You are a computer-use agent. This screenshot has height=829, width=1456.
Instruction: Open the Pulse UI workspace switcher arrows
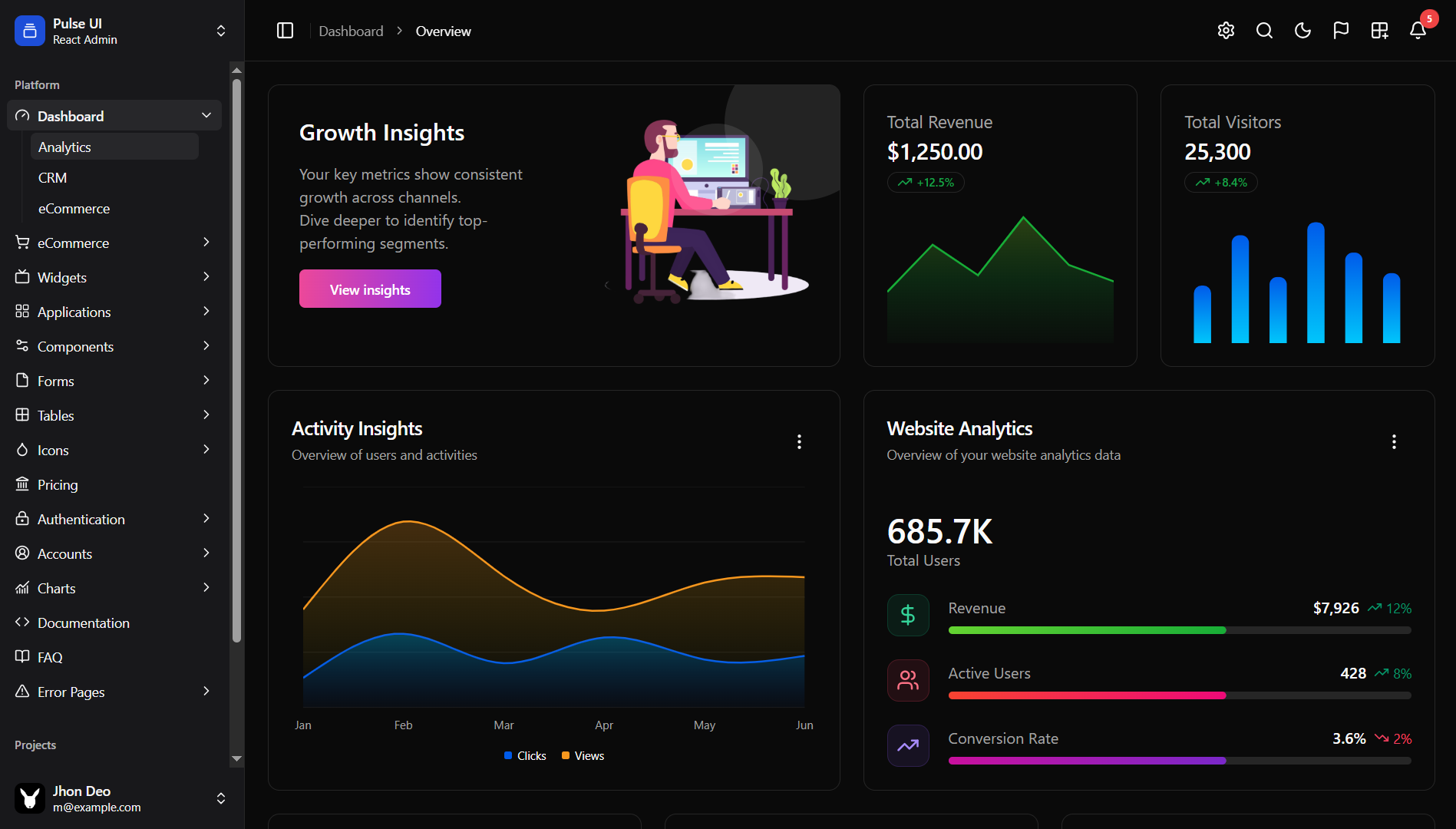tap(221, 31)
